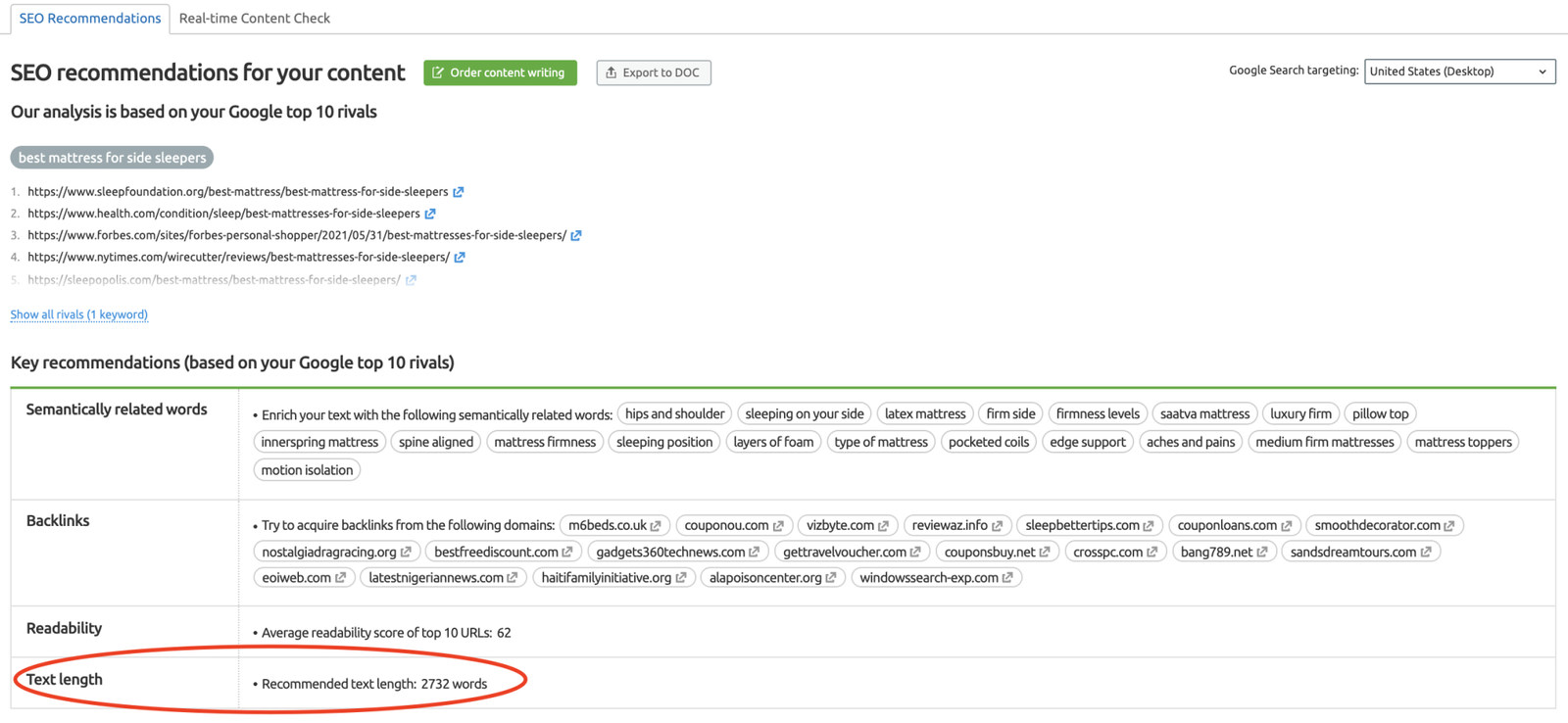Click external link icon in sleepbettertips.com tag
1568x723 pixels.
coord(1149,526)
